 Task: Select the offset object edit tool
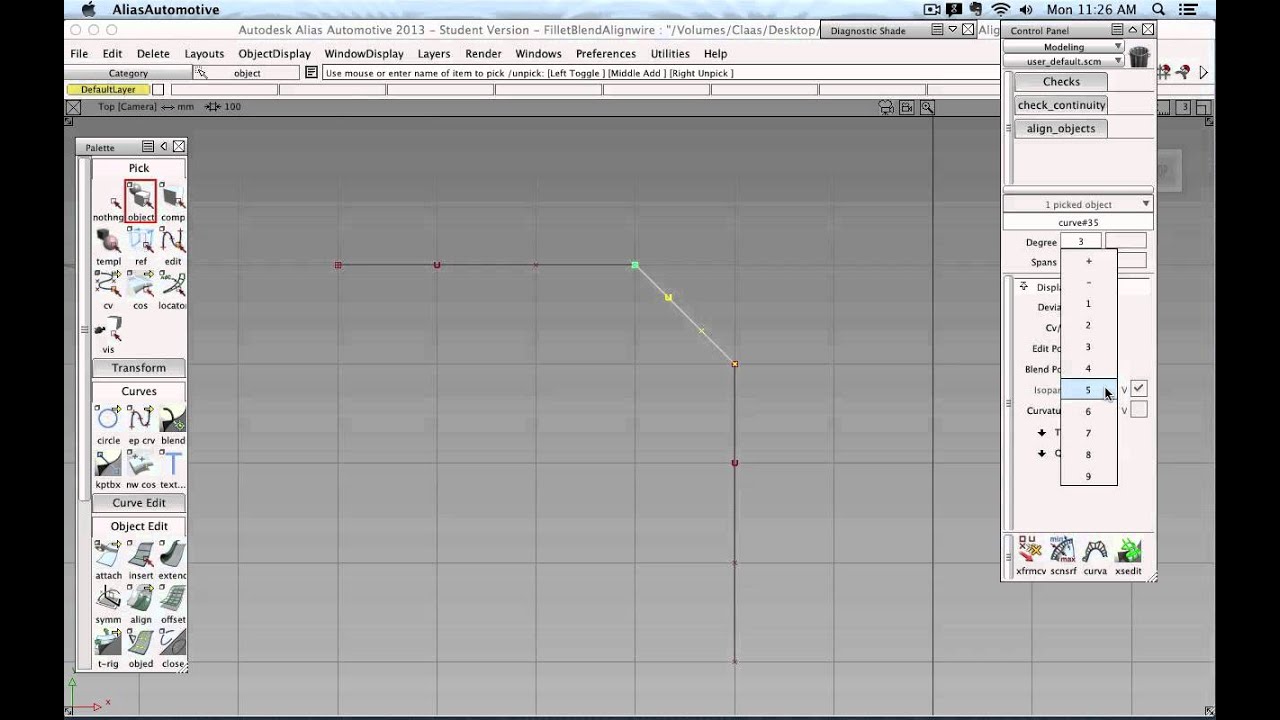pos(172,603)
